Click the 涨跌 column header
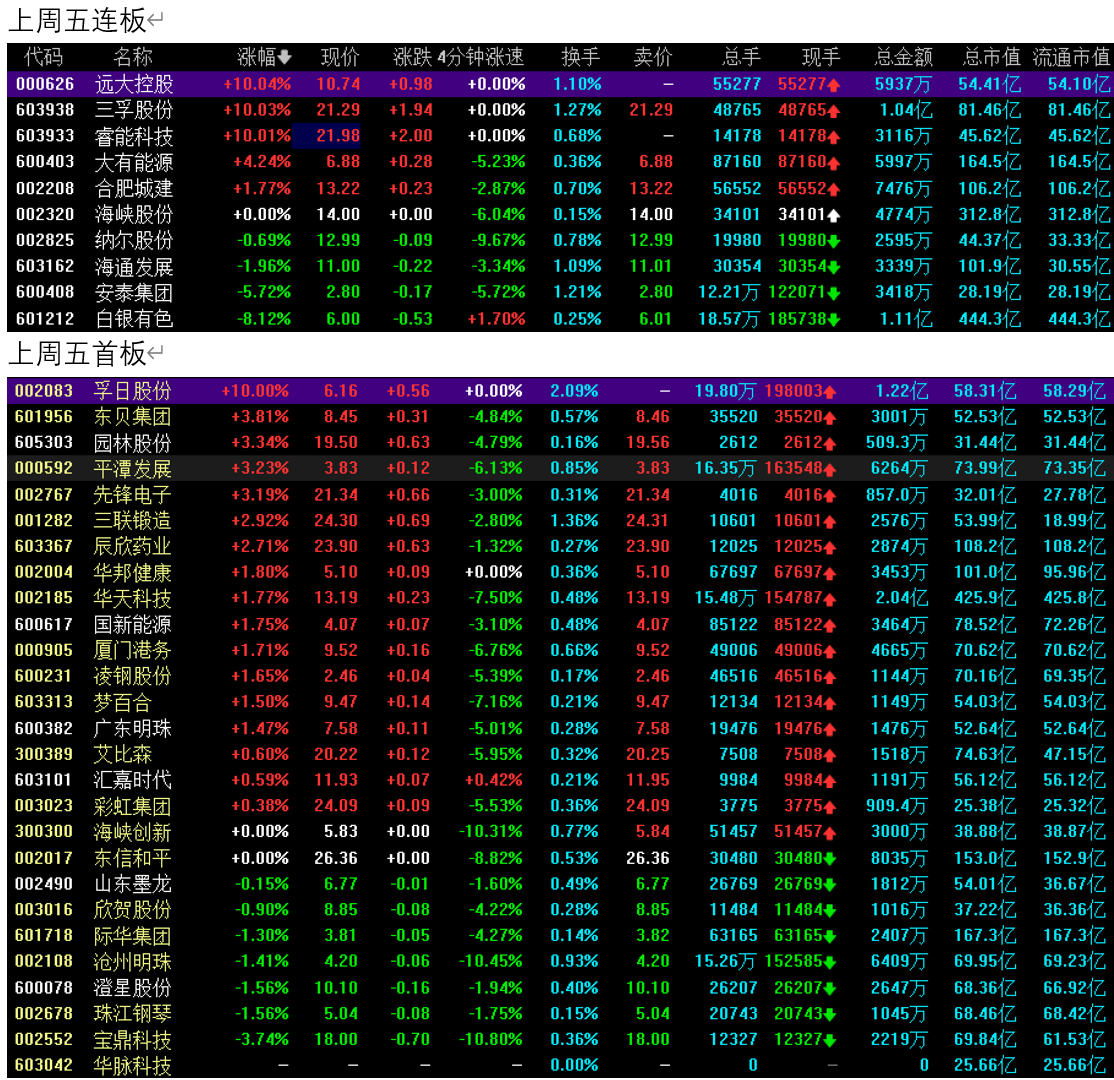The width and height of the screenshot is (1114, 1080). (413, 57)
